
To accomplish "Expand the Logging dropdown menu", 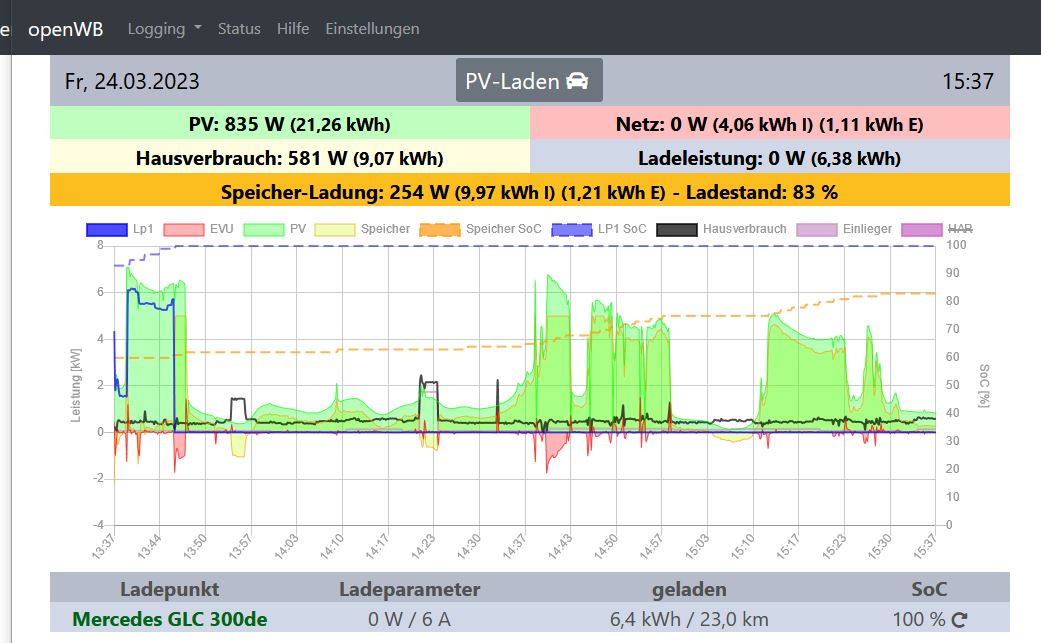I will 164,29.
